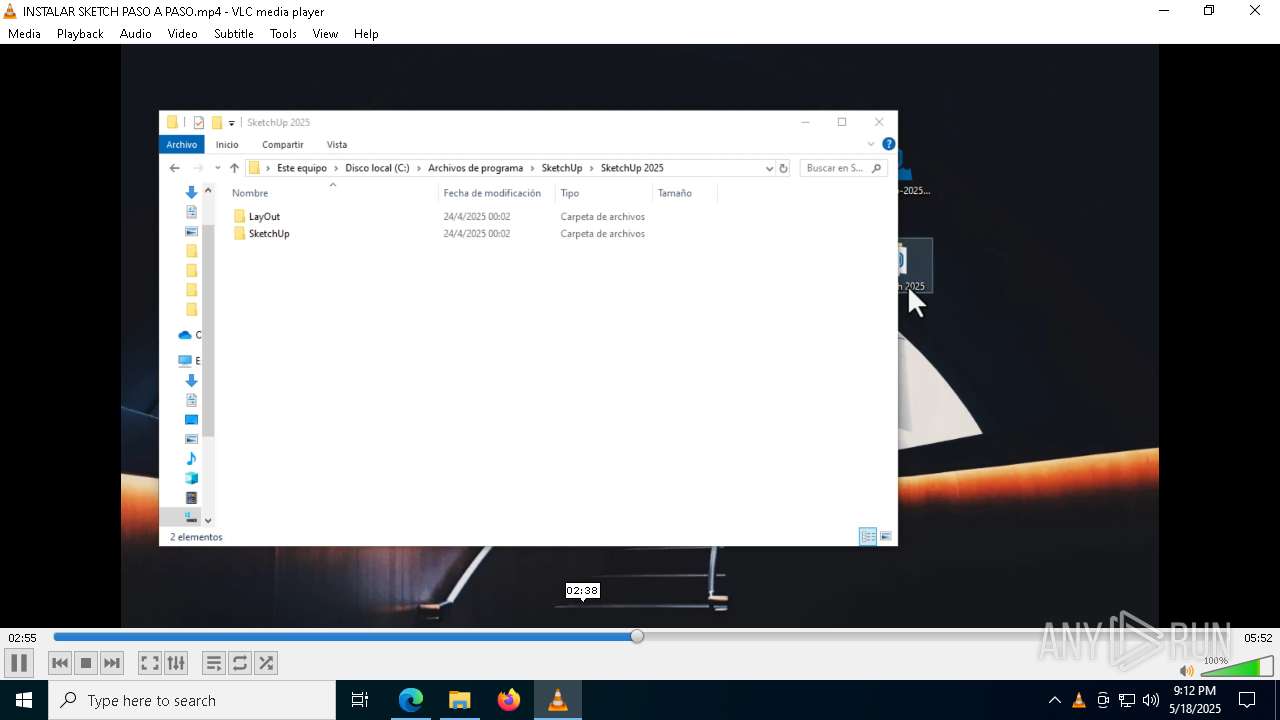Open the View menu

pos(325,33)
